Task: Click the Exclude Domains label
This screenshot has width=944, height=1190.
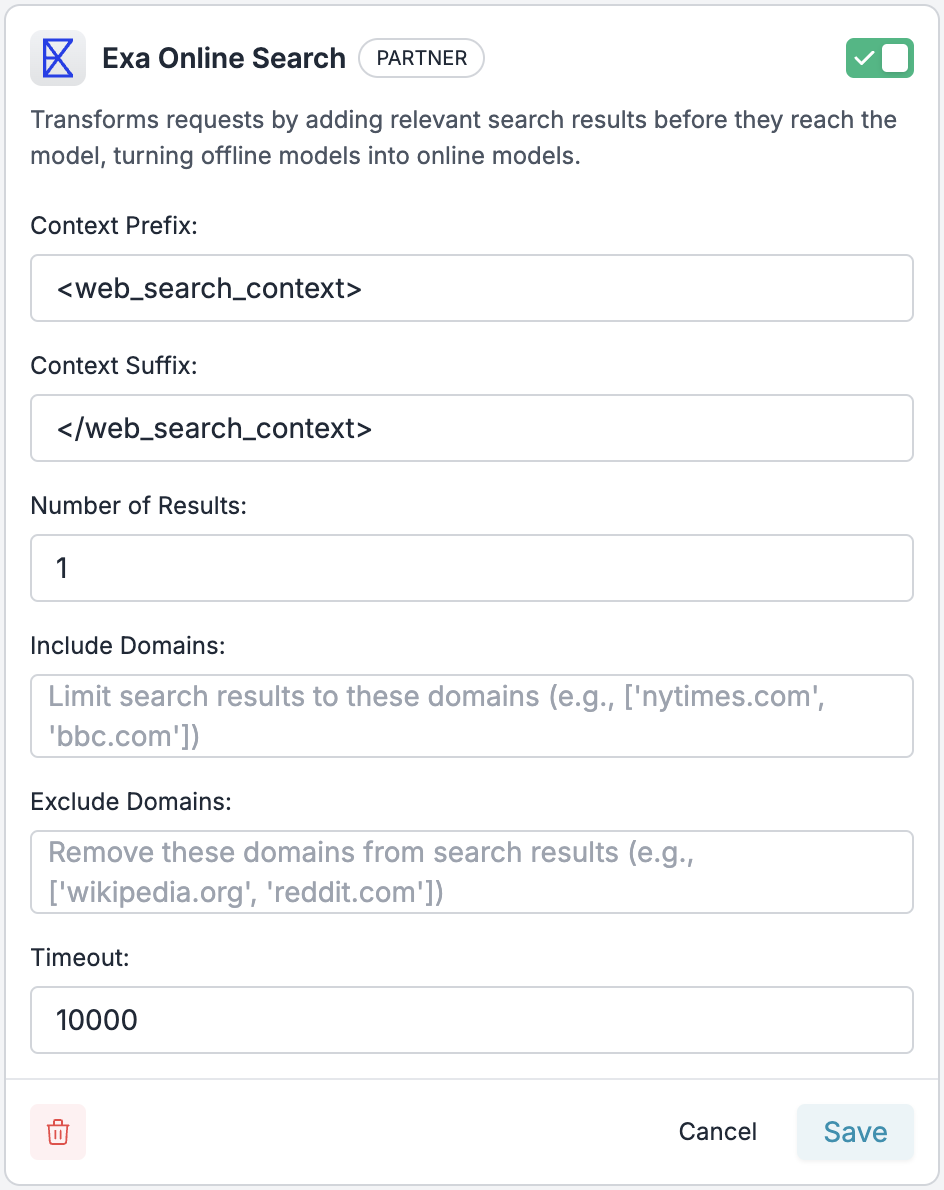Action: point(131,801)
